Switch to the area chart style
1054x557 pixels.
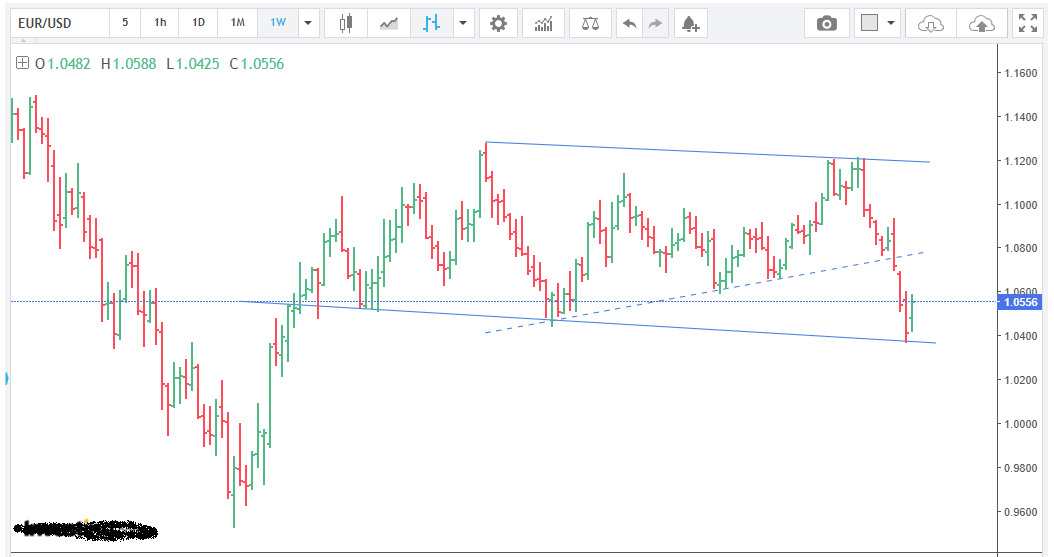tap(389, 23)
